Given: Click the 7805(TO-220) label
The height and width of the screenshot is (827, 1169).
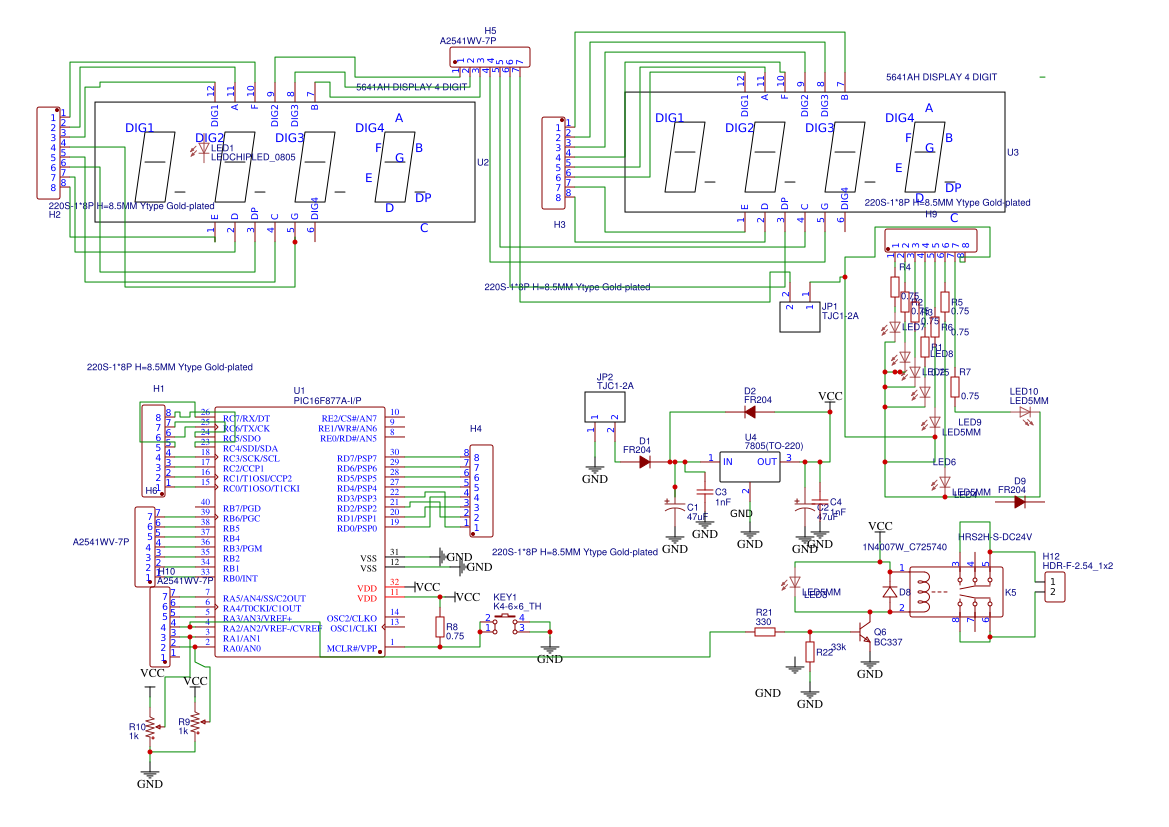Looking at the screenshot, I should tap(774, 446).
